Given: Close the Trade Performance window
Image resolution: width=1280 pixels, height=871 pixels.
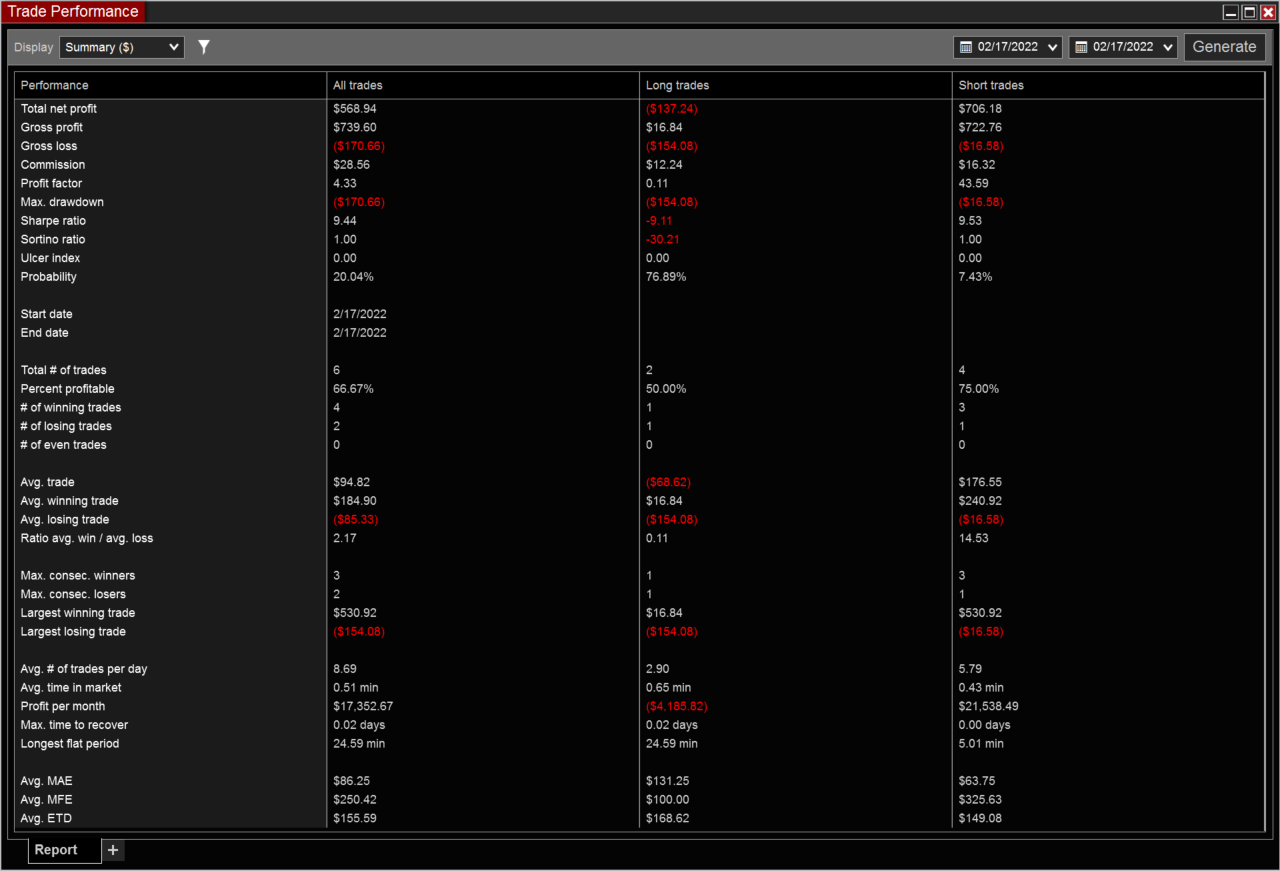Looking at the screenshot, I should (x=1268, y=12).
